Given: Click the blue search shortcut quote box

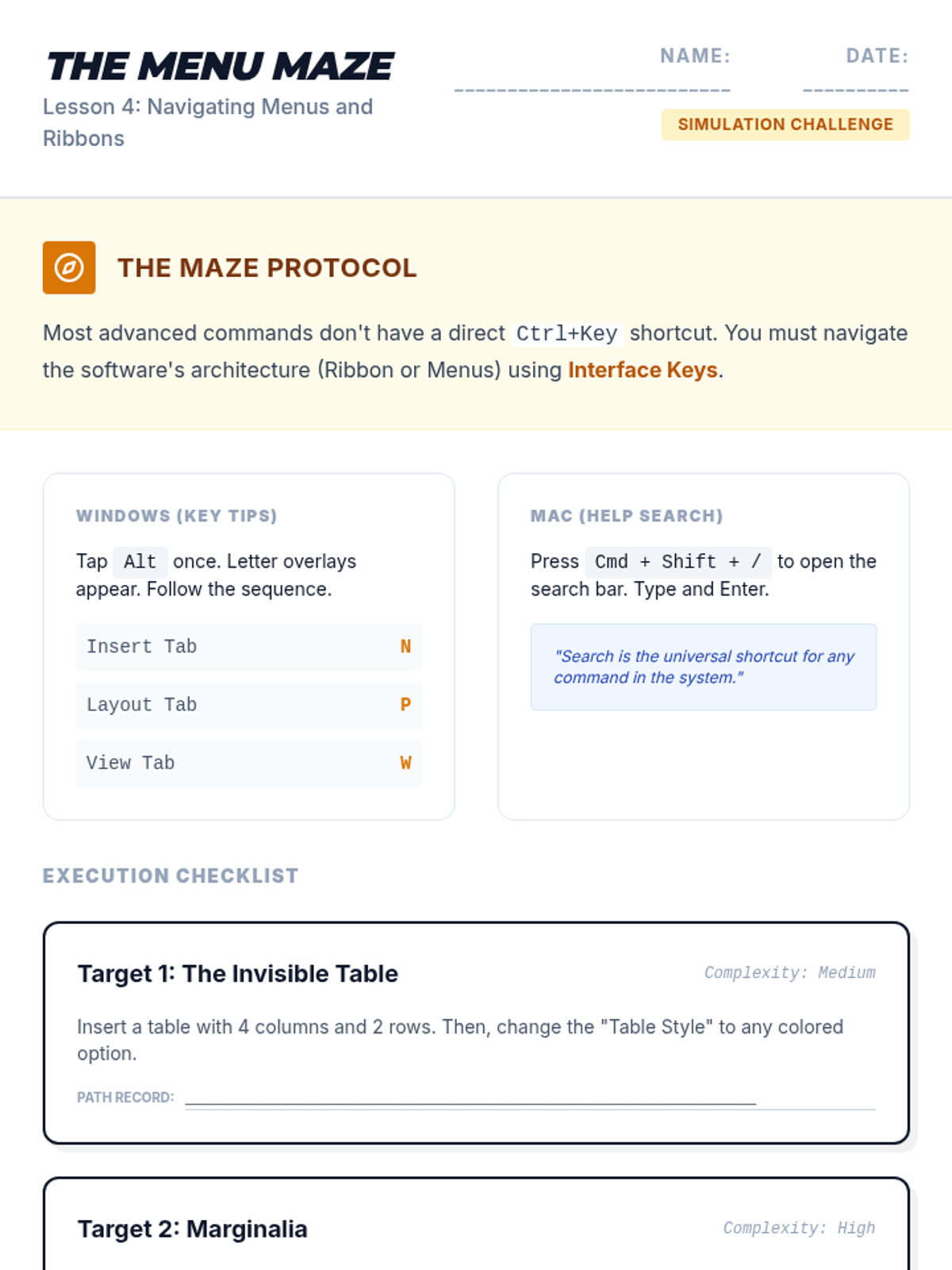Looking at the screenshot, I should click(703, 667).
